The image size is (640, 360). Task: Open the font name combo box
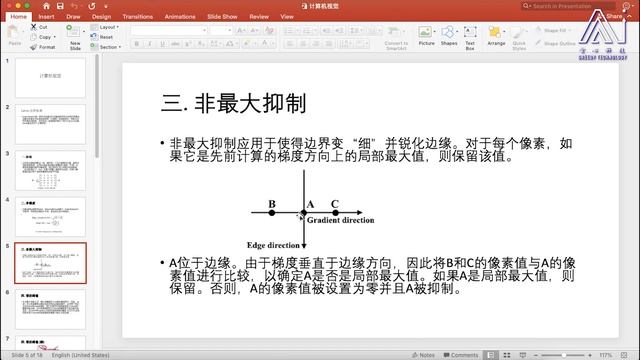[169, 30]
